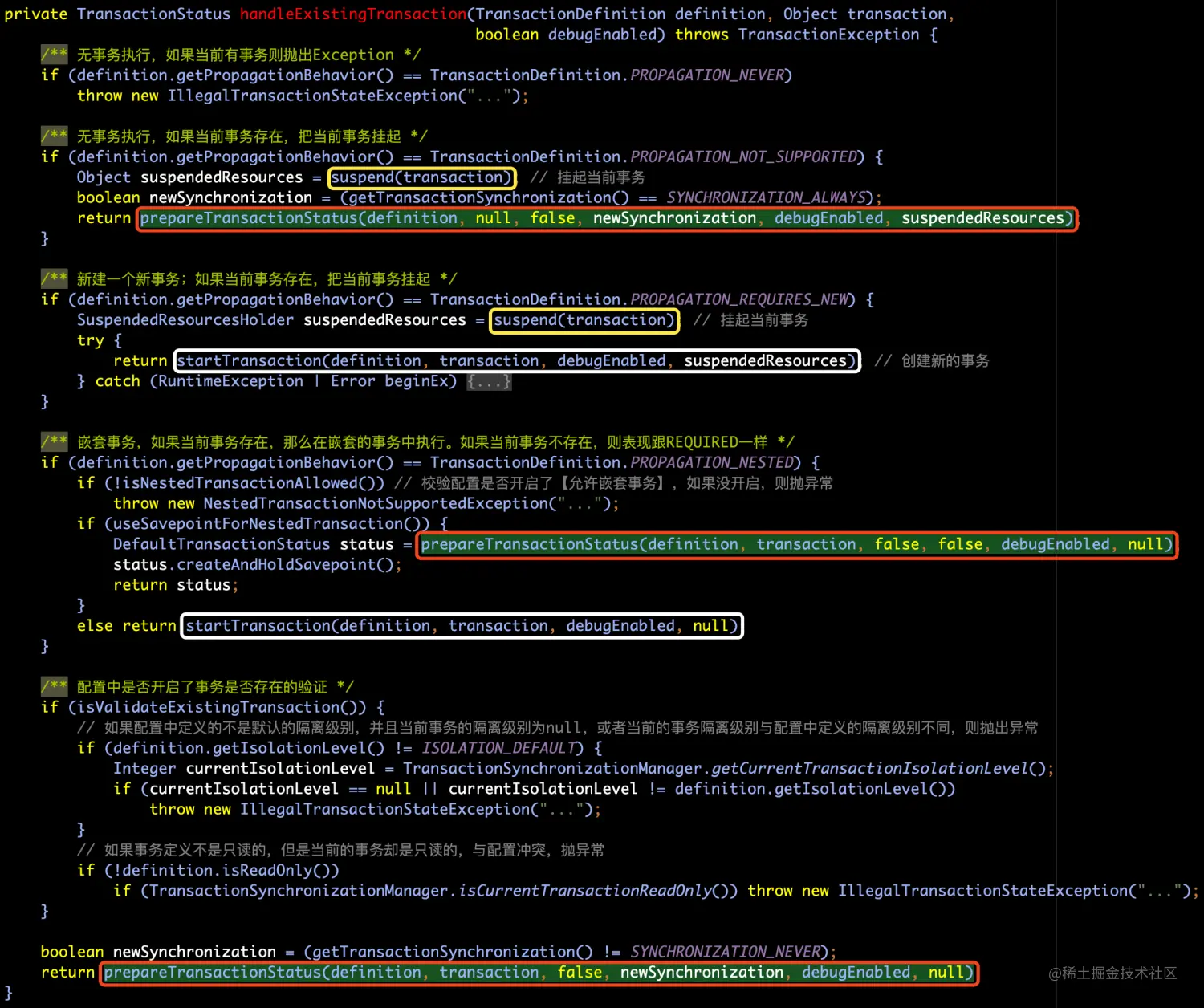Click the ISOLATION_DEFAULT constant

498,749
